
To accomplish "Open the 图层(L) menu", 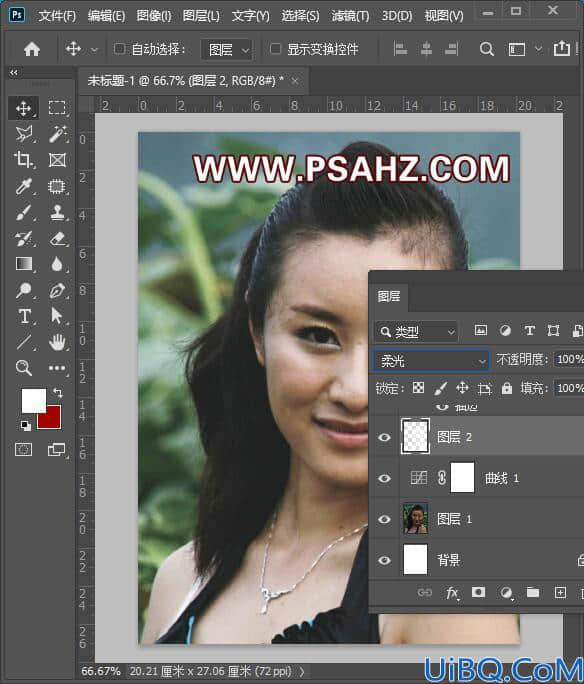I will click(x=201, y=16).
